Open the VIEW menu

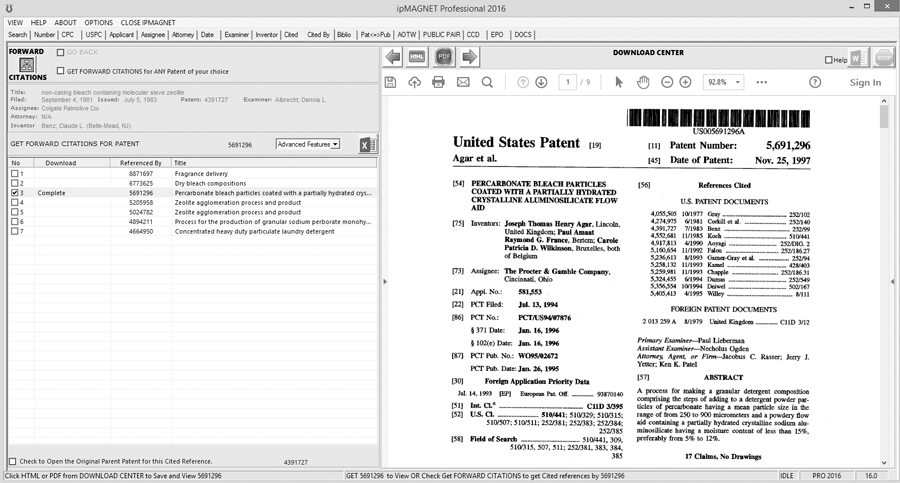15,22
